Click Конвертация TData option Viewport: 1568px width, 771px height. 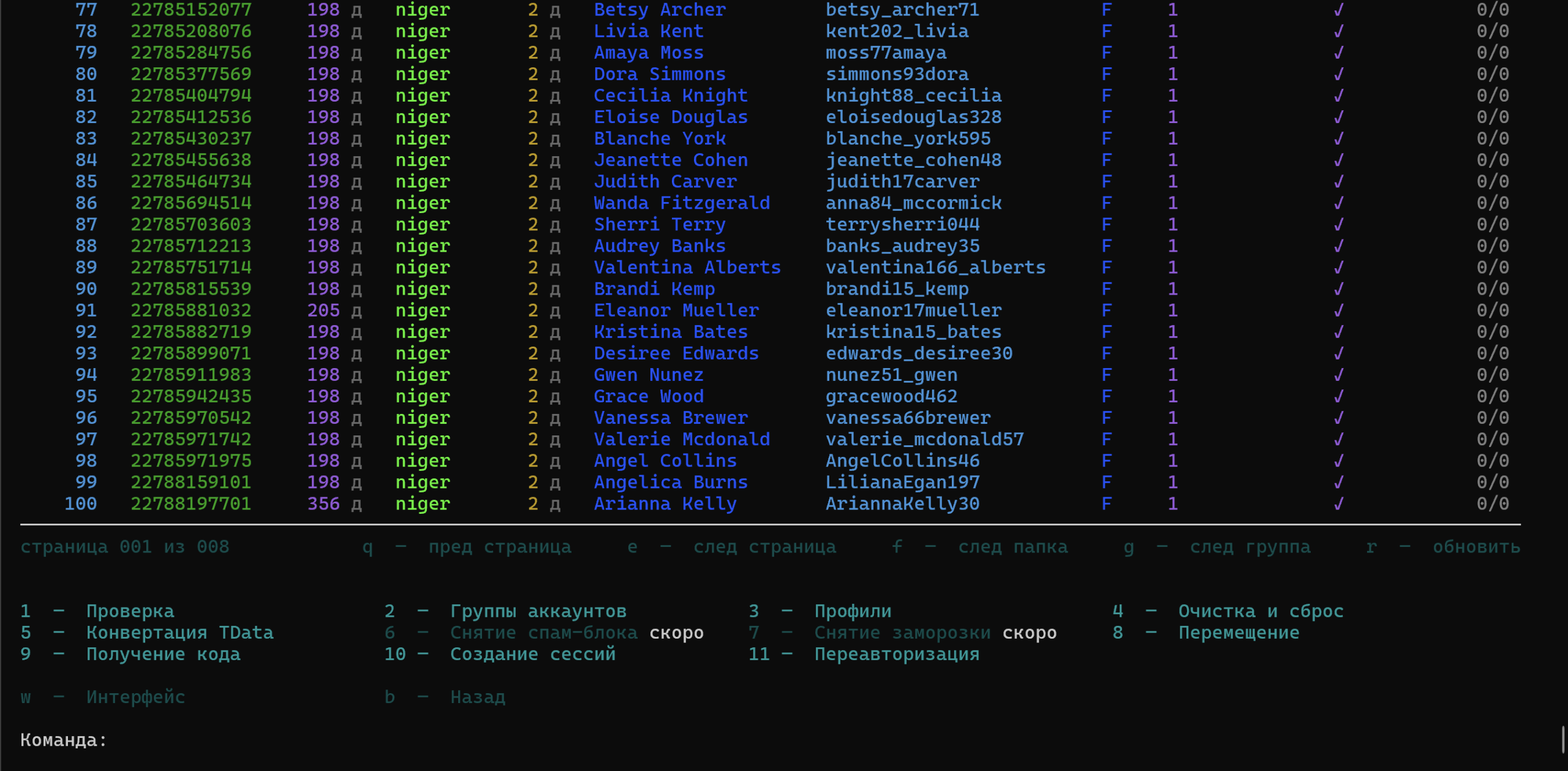[x=179, y=633]
